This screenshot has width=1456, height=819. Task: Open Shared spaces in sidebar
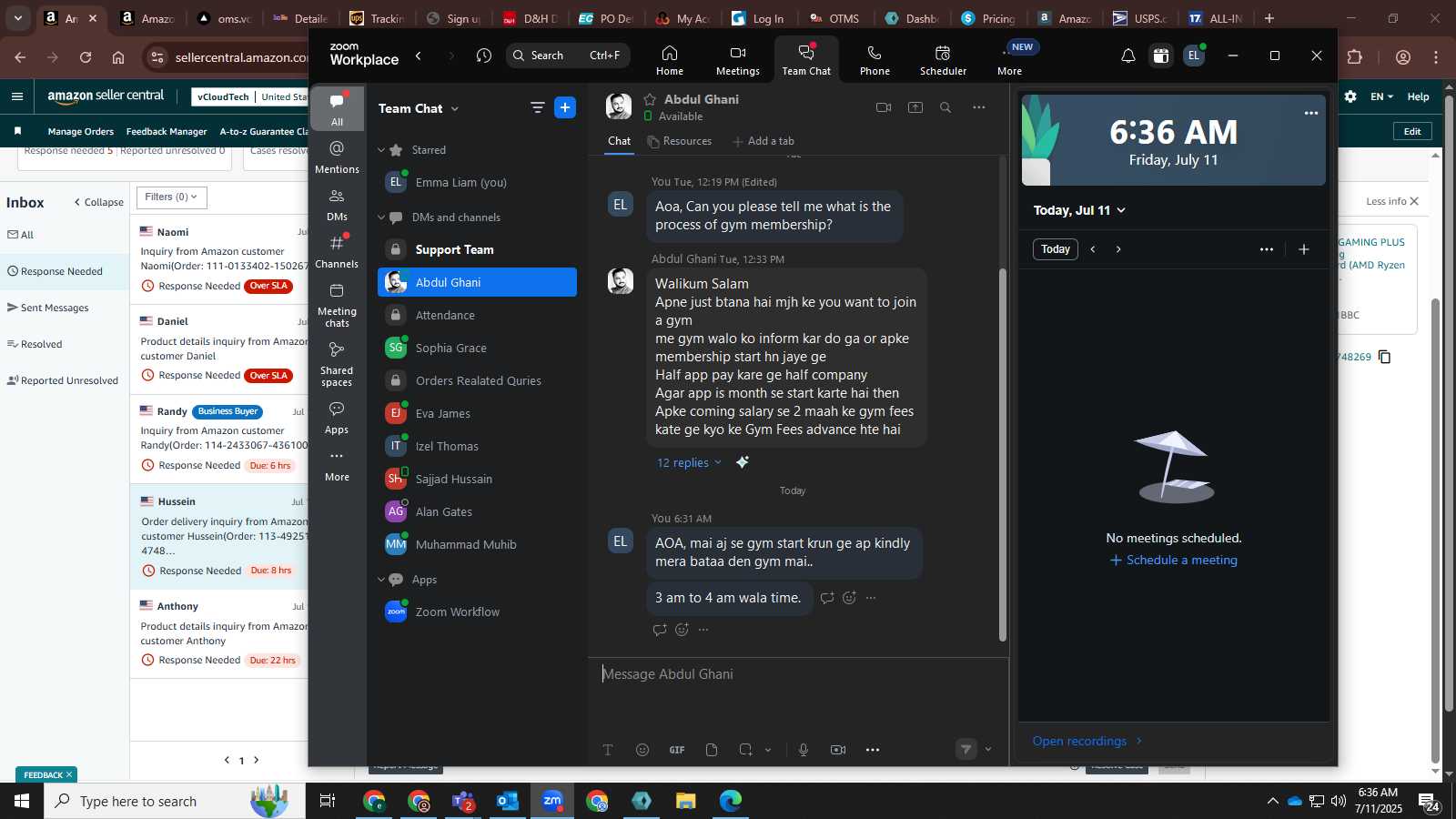pos(337,363)
